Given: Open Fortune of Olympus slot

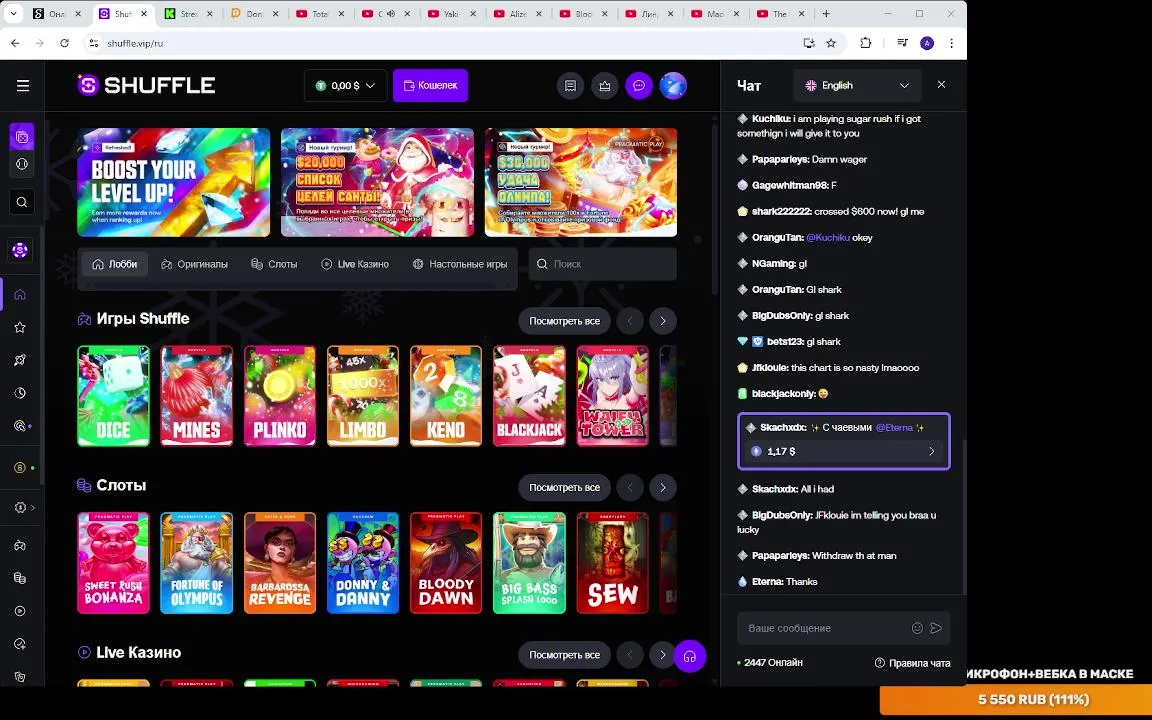Looking at the screenshot, I should [196, 563].
